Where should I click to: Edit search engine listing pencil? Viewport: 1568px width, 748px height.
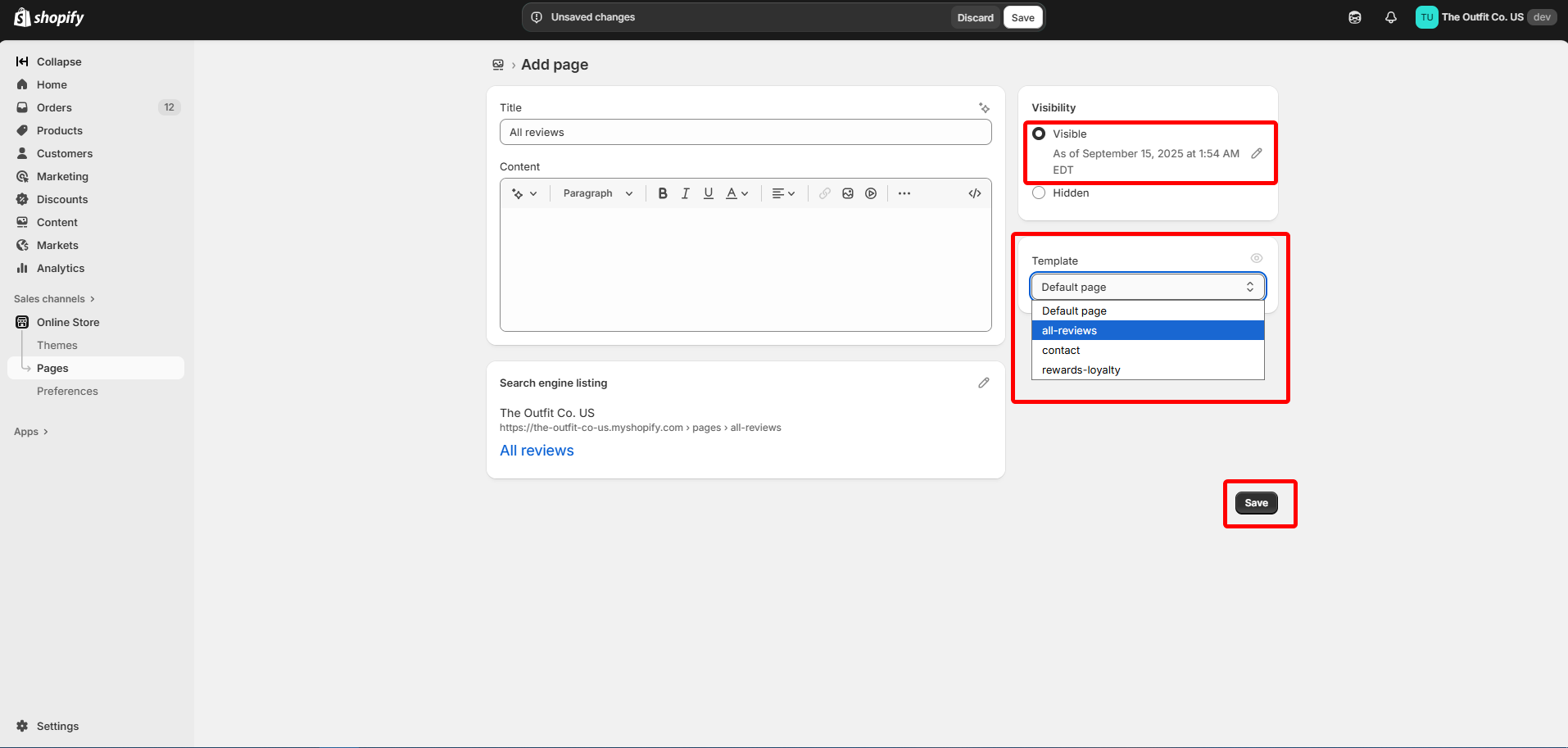click(x=984, y=383)
